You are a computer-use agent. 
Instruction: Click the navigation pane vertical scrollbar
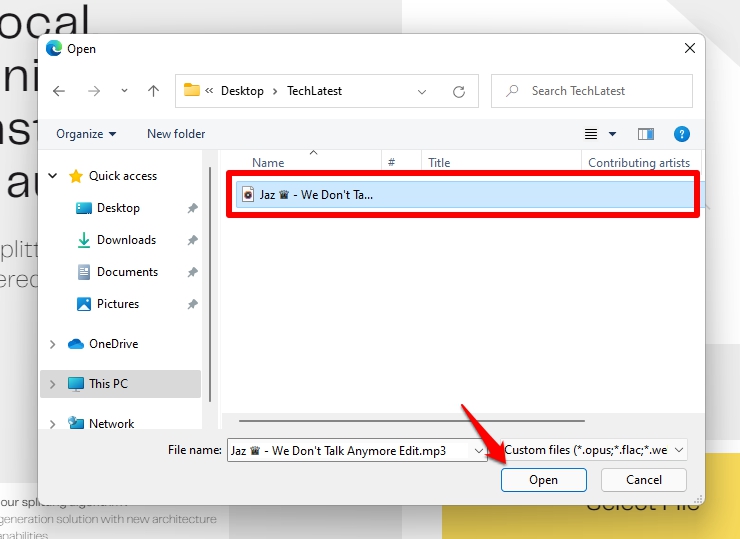[x=210, y=285]
